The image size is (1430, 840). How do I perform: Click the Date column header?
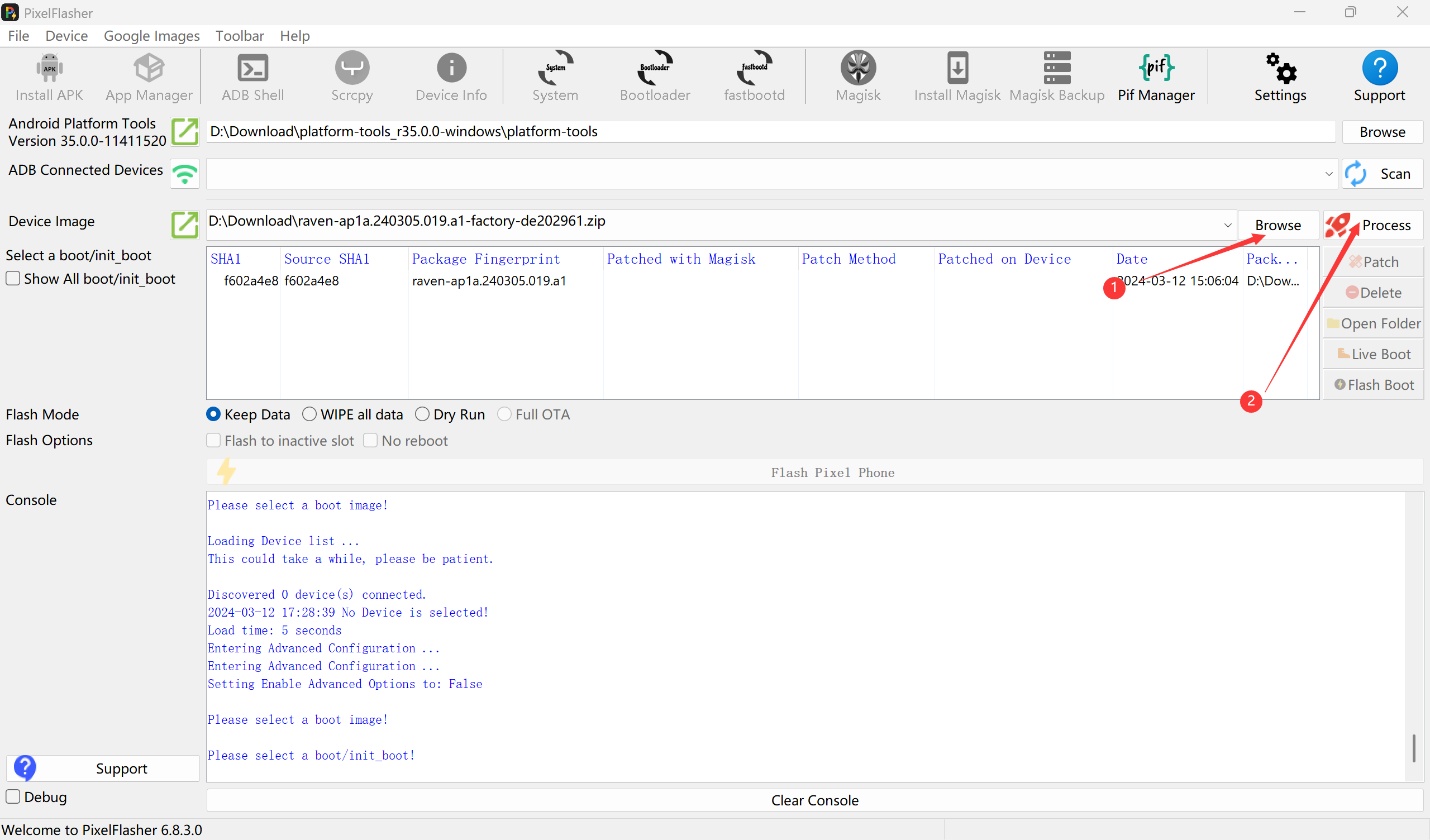(x=1177, y=259)
